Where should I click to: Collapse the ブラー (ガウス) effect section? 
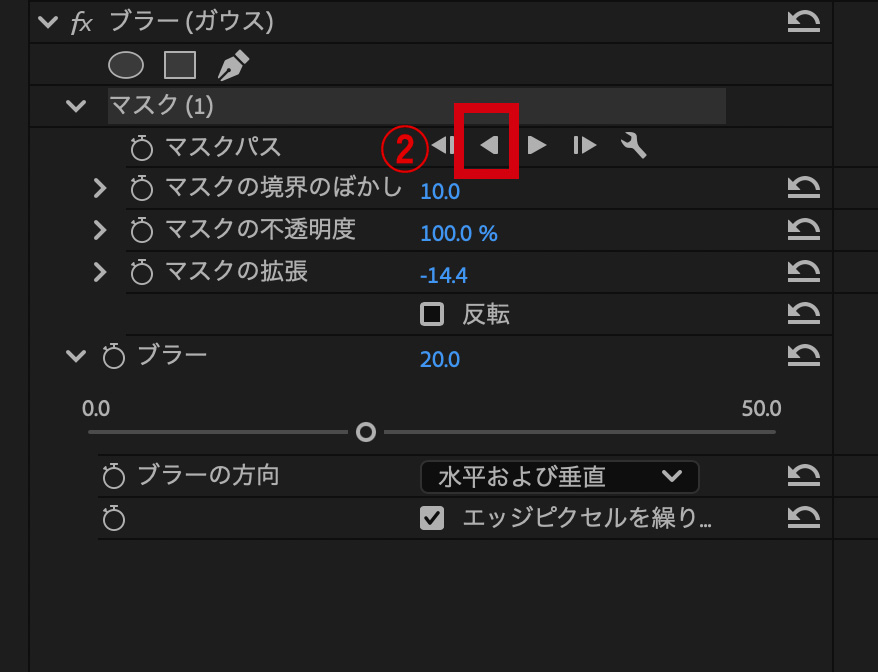[x=47, y=22]
